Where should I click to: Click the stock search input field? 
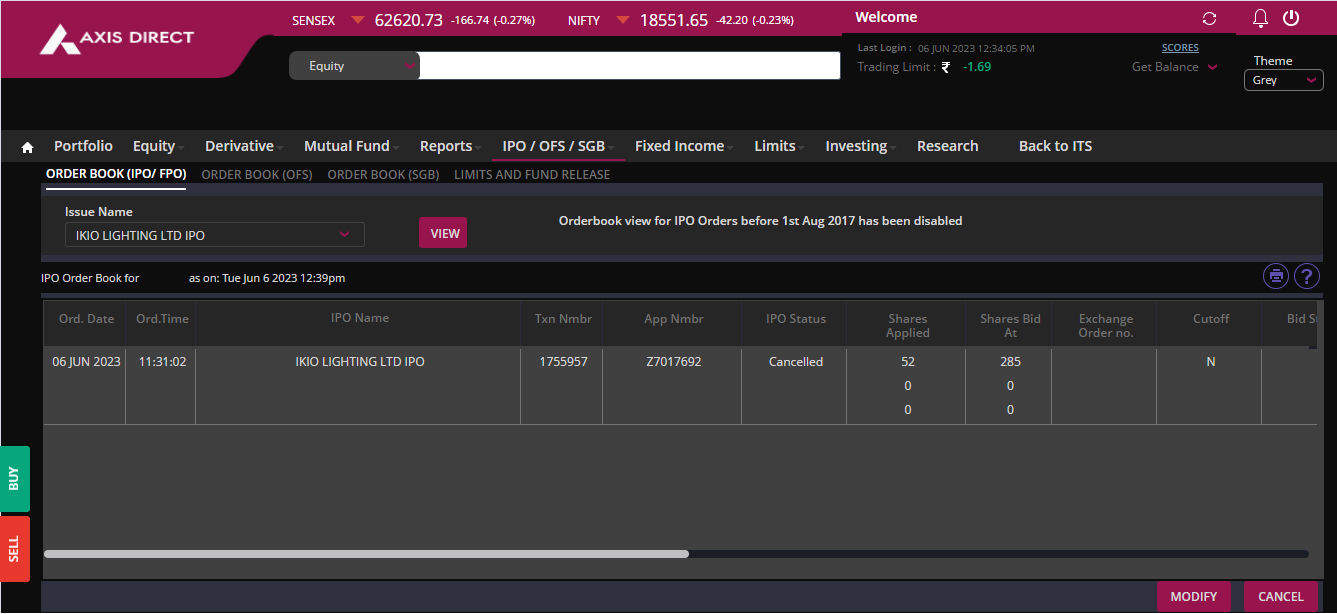pyautogui.click(x=630, y=66)
